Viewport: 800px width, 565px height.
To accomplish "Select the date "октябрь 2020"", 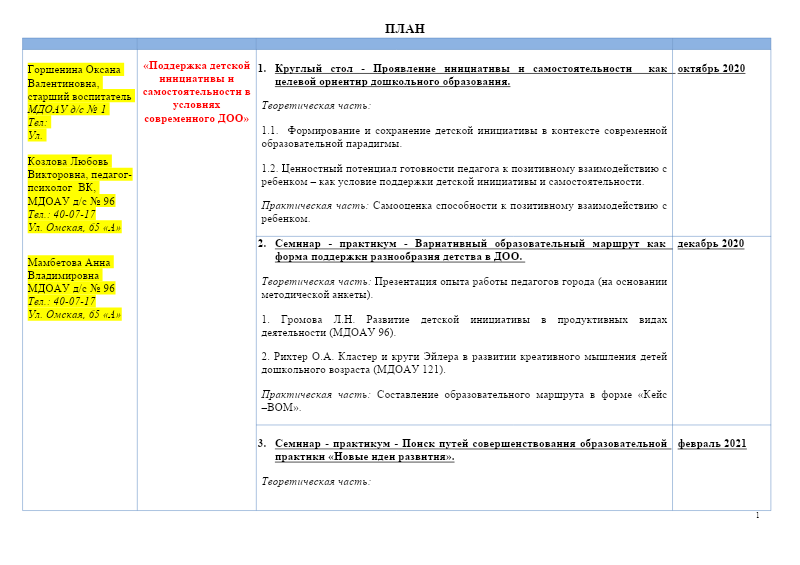I will pos(711,69).
